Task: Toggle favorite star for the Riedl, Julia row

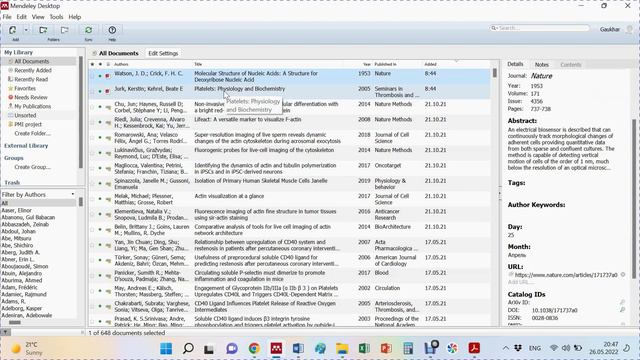Action: point(92,122)
